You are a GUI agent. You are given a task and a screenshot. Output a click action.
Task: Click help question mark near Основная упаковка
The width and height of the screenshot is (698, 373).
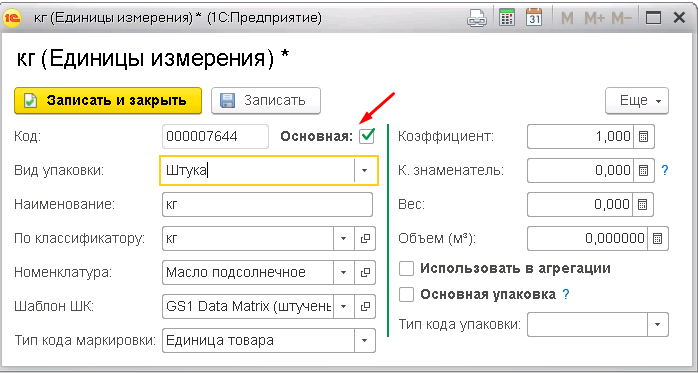tap(565, 295)
